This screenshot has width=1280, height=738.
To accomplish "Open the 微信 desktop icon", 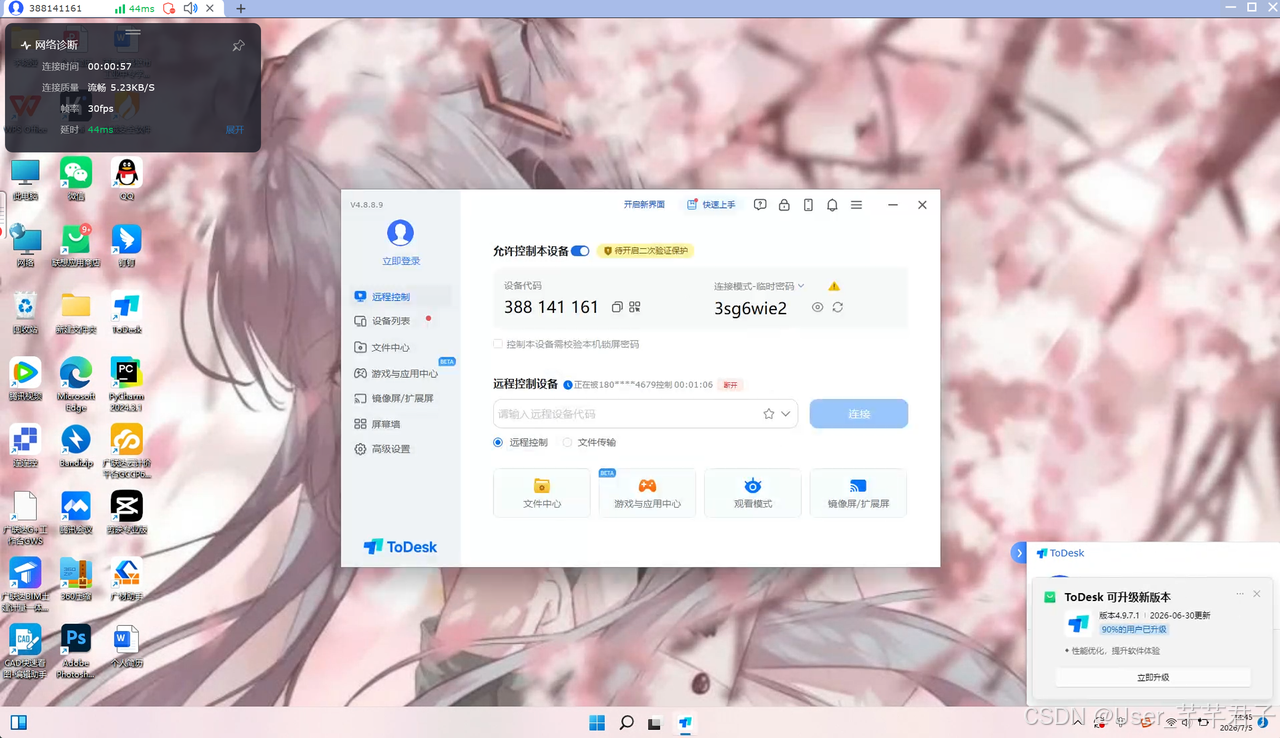I will pos(76,178).
